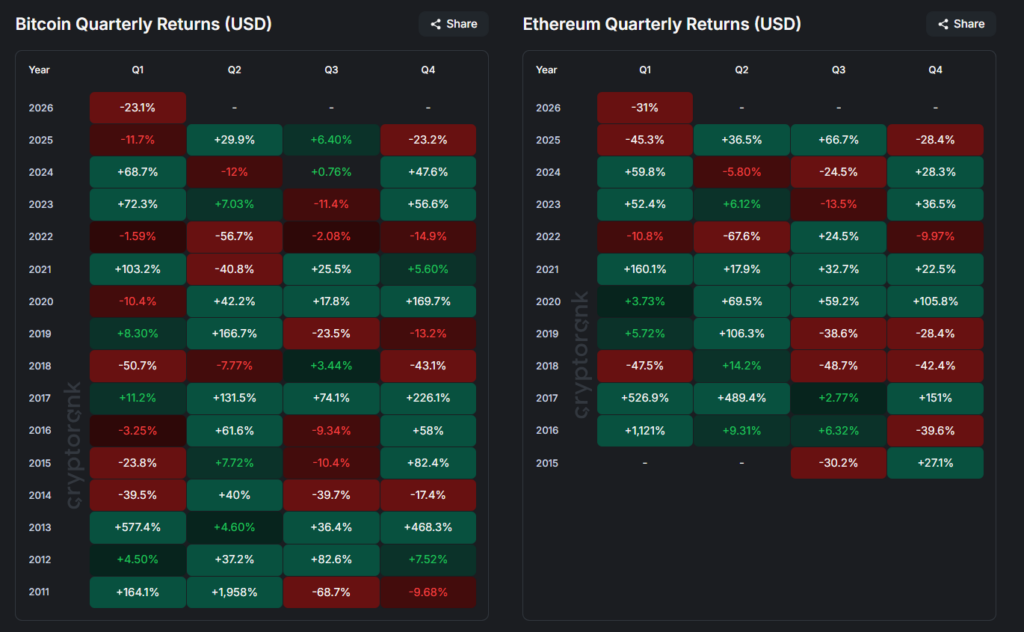Viewport: 1024px width, 632px height.
Task: Select the Ethereum Quarterly Returns (USD) title
Action: [661, 24]
